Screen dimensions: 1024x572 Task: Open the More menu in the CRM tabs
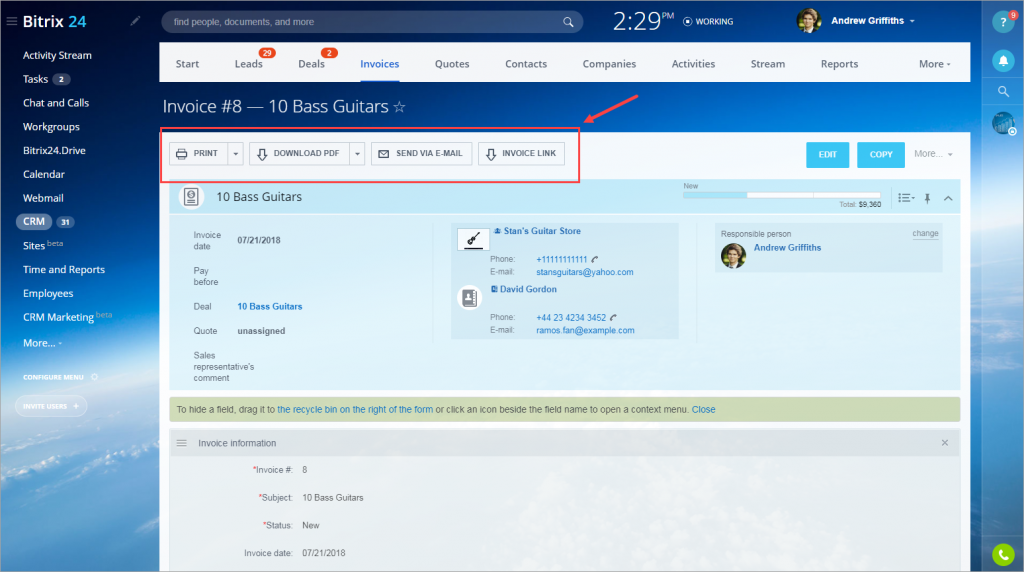coord(935,64)
